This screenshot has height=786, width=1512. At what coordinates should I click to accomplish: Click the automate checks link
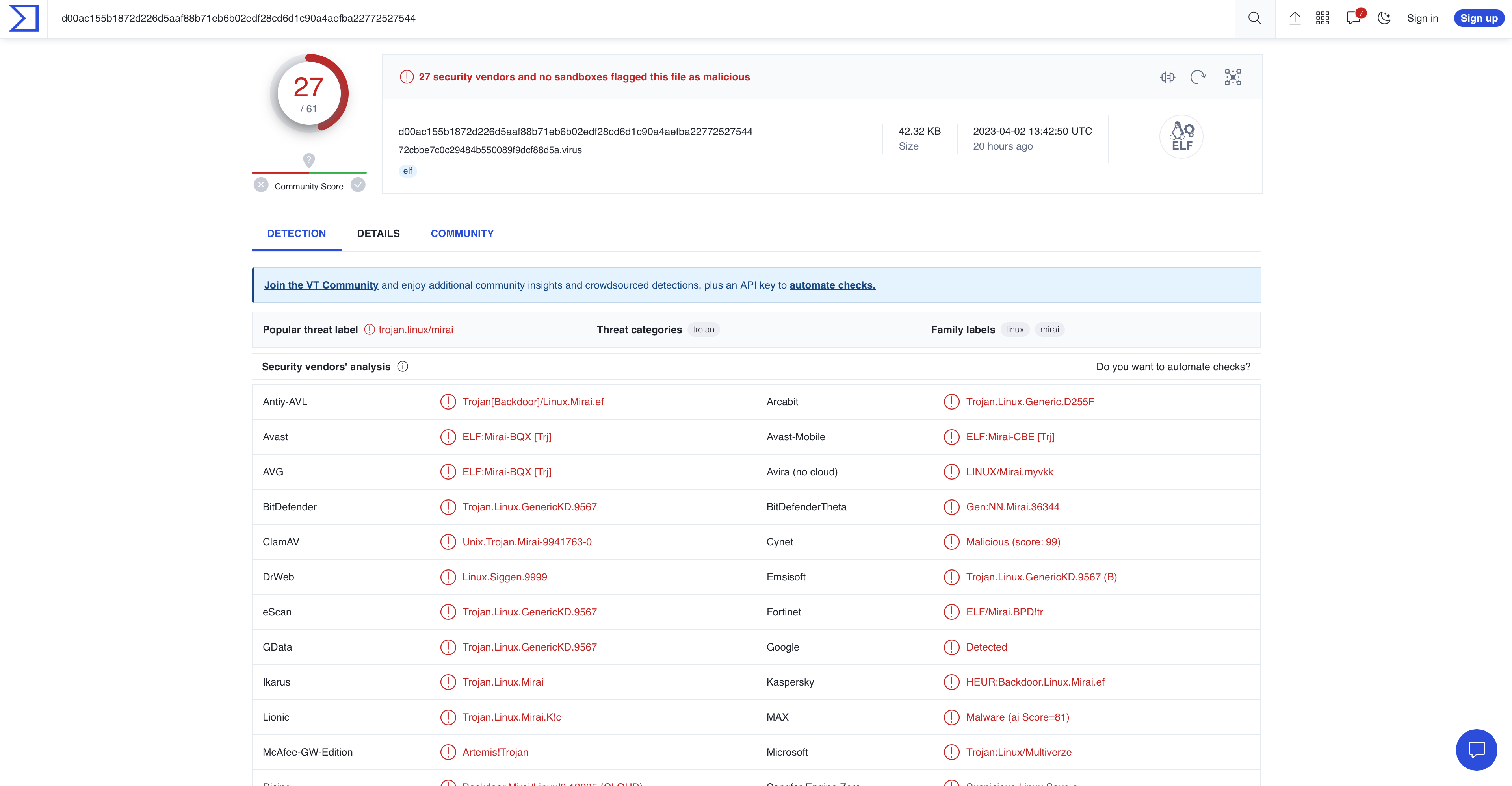[x=832, y=285]
